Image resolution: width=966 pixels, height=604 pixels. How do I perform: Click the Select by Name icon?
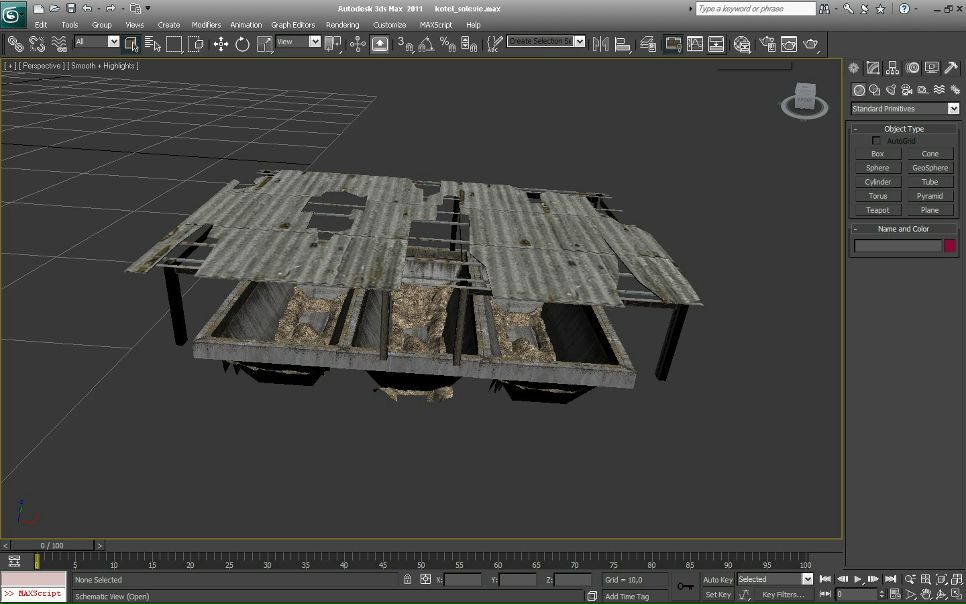152,44
